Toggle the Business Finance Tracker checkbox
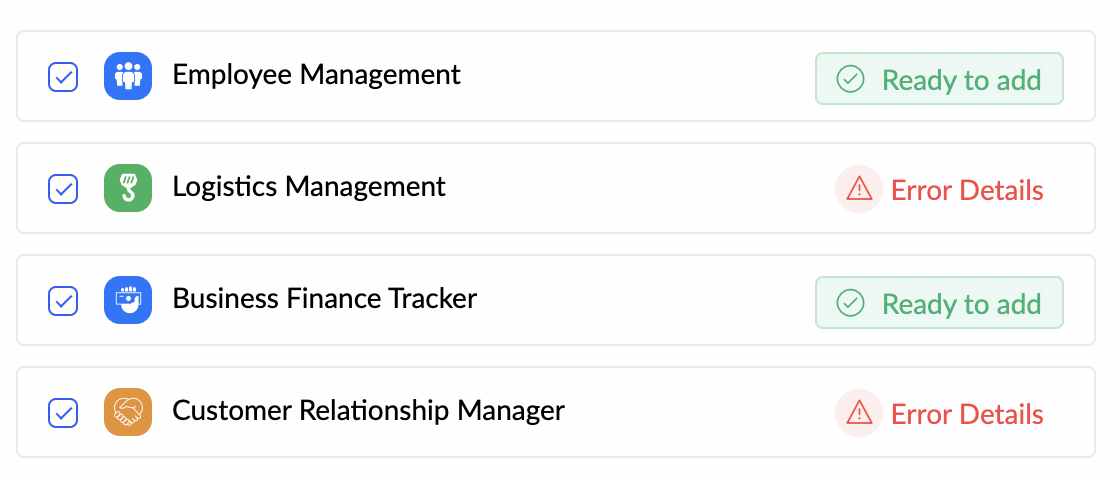This screenshot has height=478, width=1116. 63,301
